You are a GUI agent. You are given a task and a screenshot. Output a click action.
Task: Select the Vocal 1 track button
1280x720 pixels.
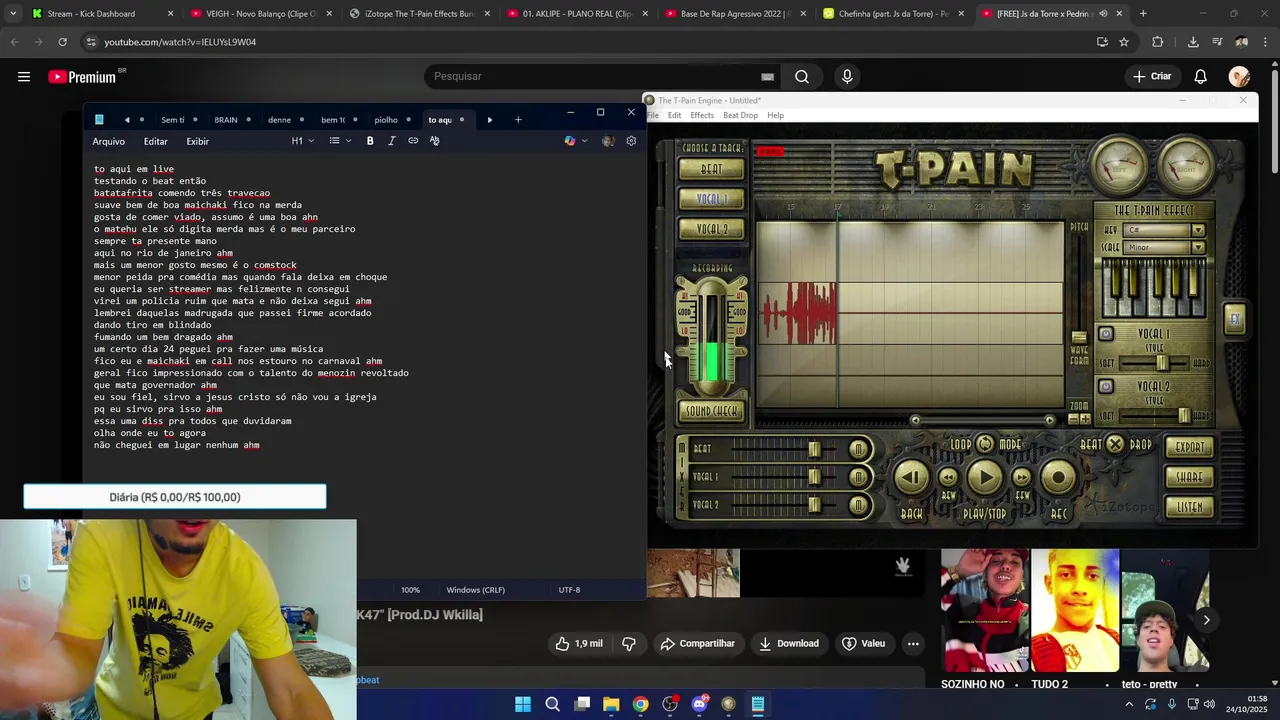(712, 200)
